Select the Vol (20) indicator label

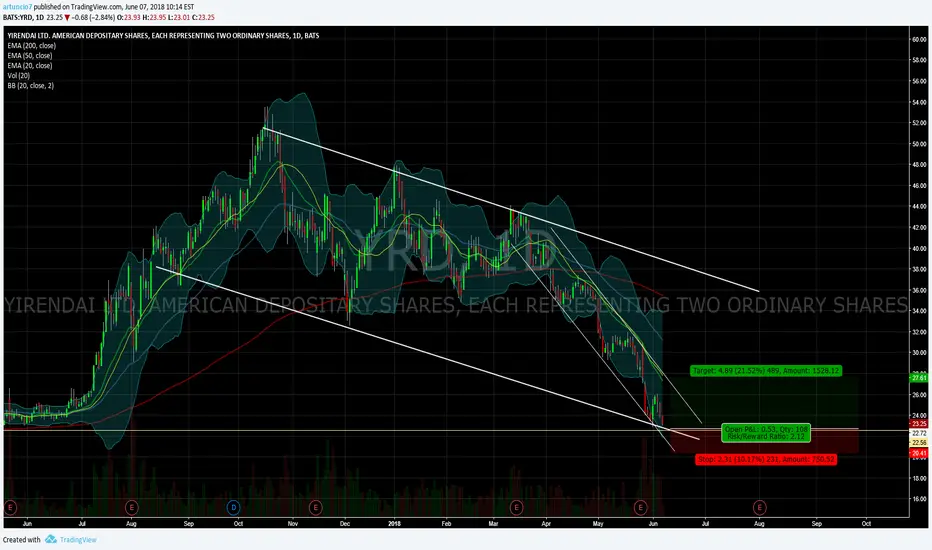tap(18, 76)
